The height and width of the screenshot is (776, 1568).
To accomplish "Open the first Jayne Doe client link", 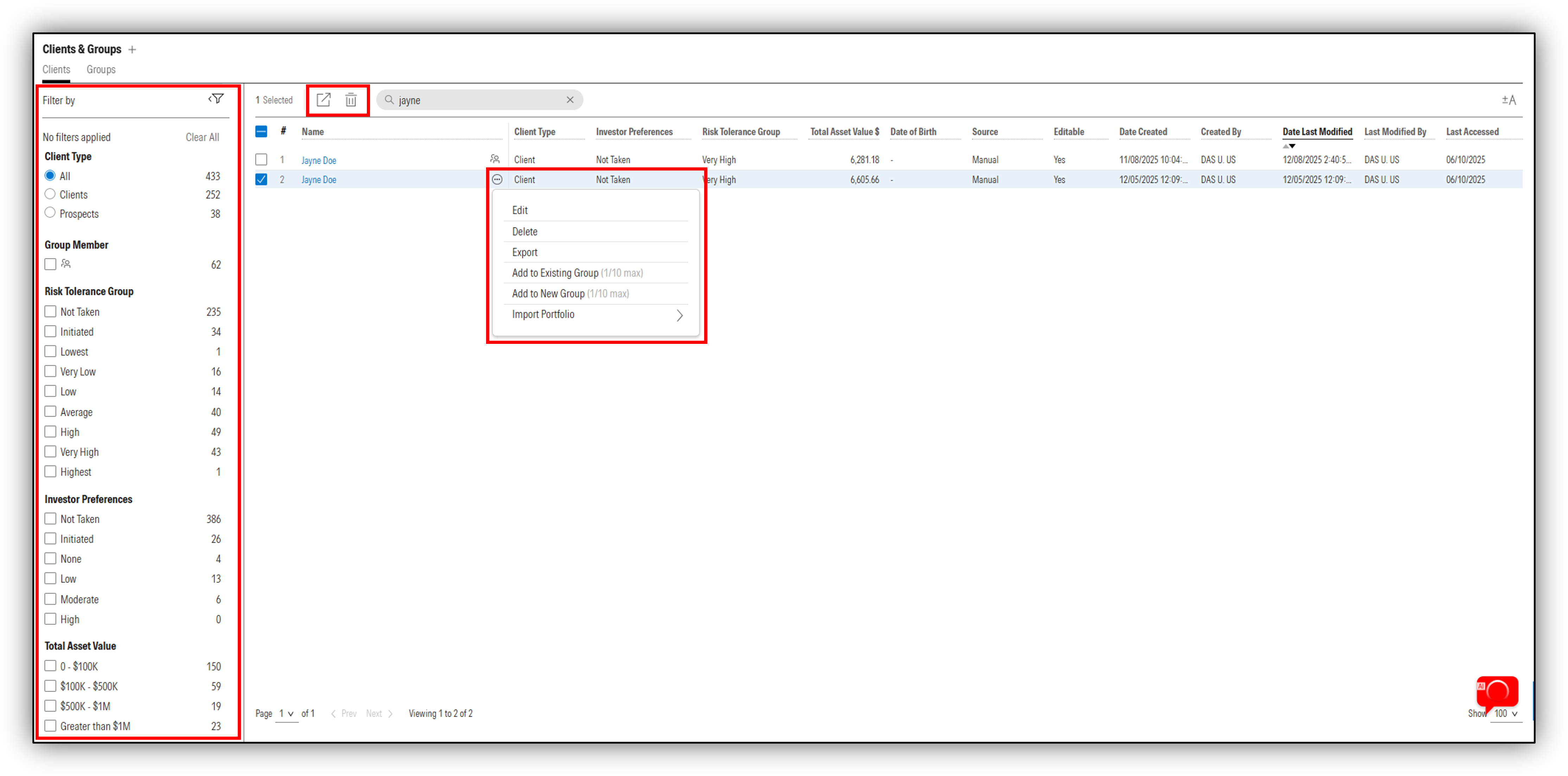I will coord(319,160).
